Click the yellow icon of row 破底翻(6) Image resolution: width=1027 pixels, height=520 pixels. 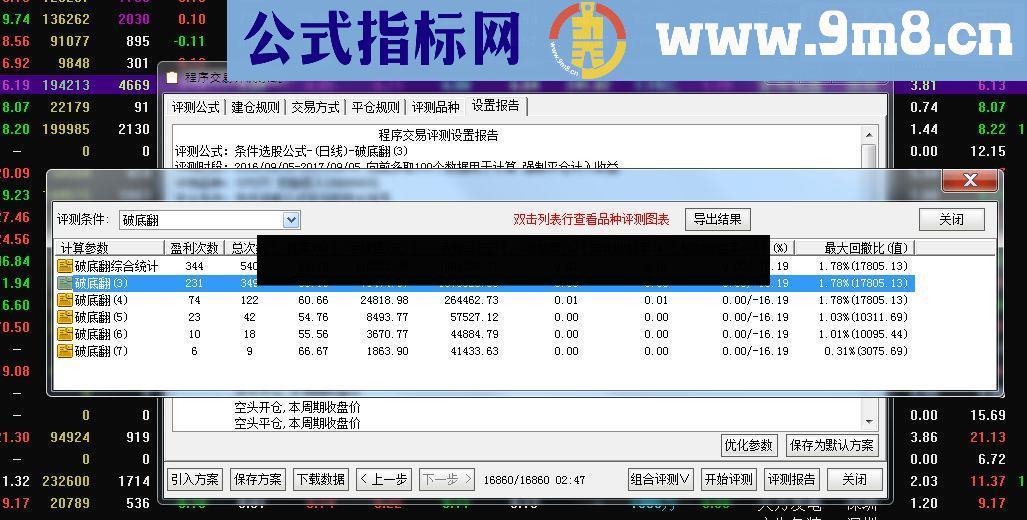[x=65, y=334]
